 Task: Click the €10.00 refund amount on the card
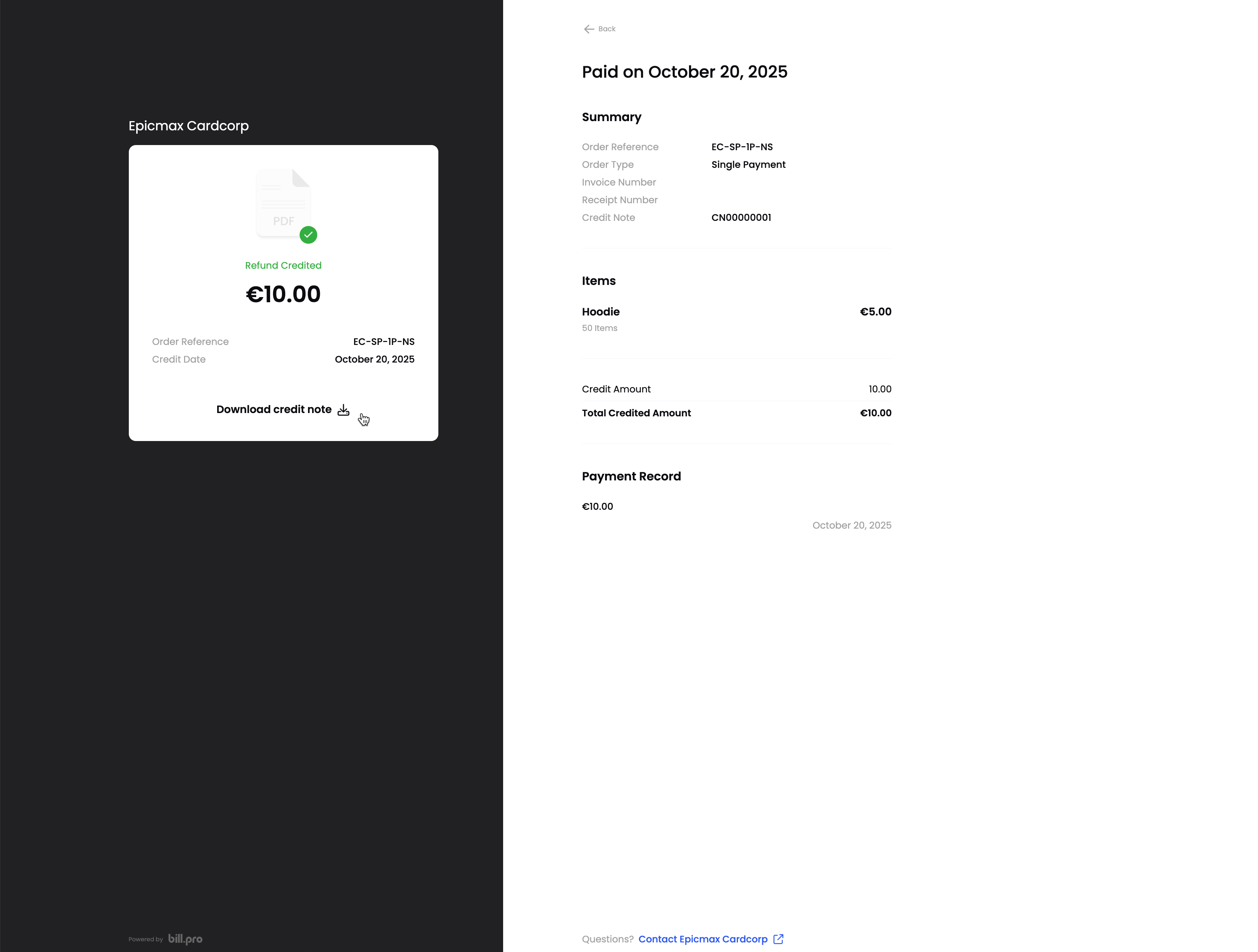pos(283,294)
